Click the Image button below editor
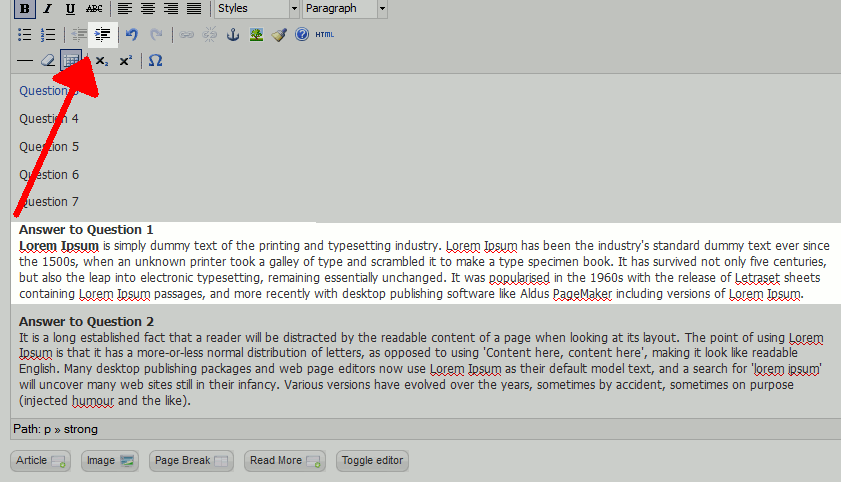The image size is (841, 482). (x=110, y=461)
